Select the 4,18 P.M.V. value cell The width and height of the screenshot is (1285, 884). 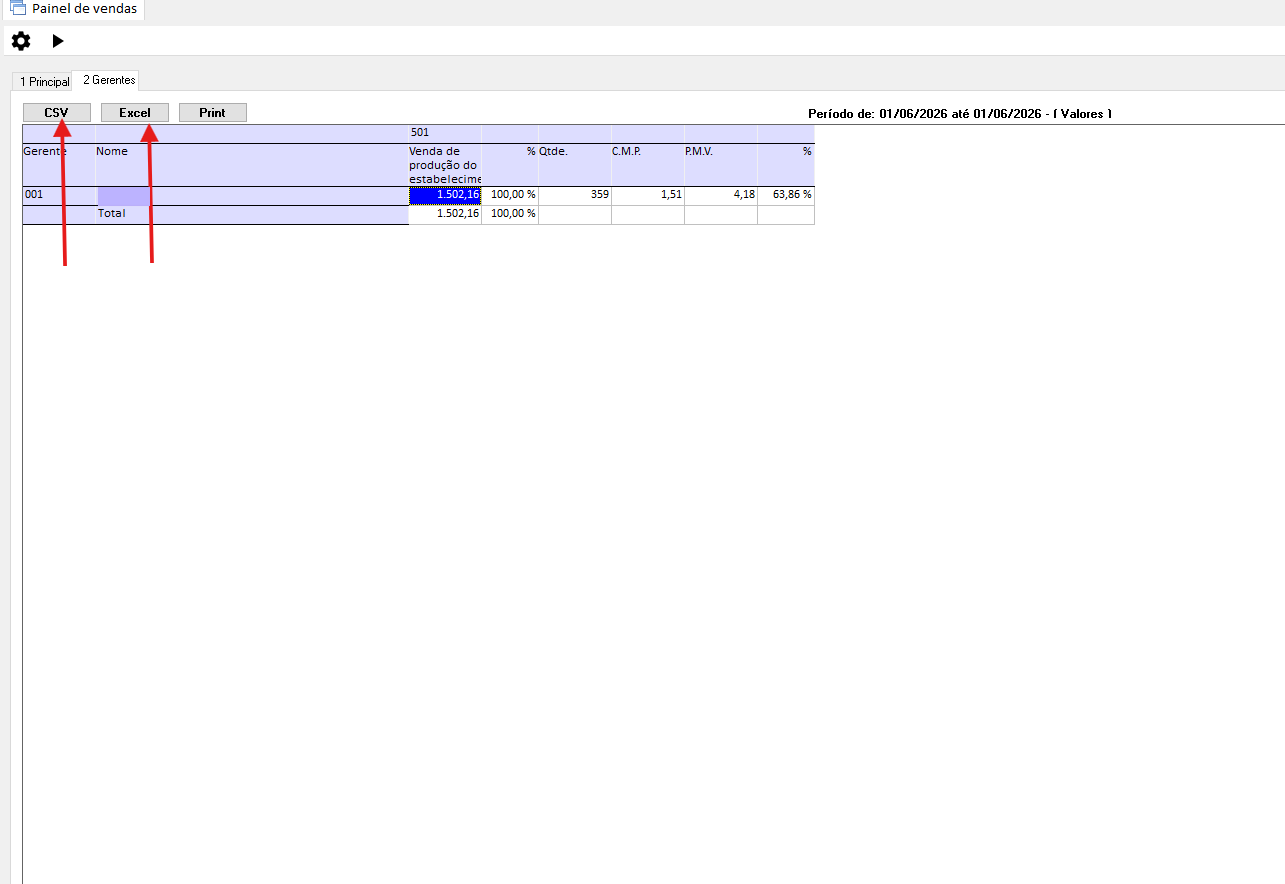coord(721,195)
